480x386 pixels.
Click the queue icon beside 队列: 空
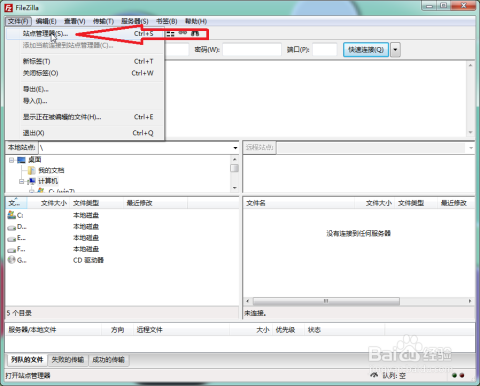pyautogui.click(x=374, y=375)
